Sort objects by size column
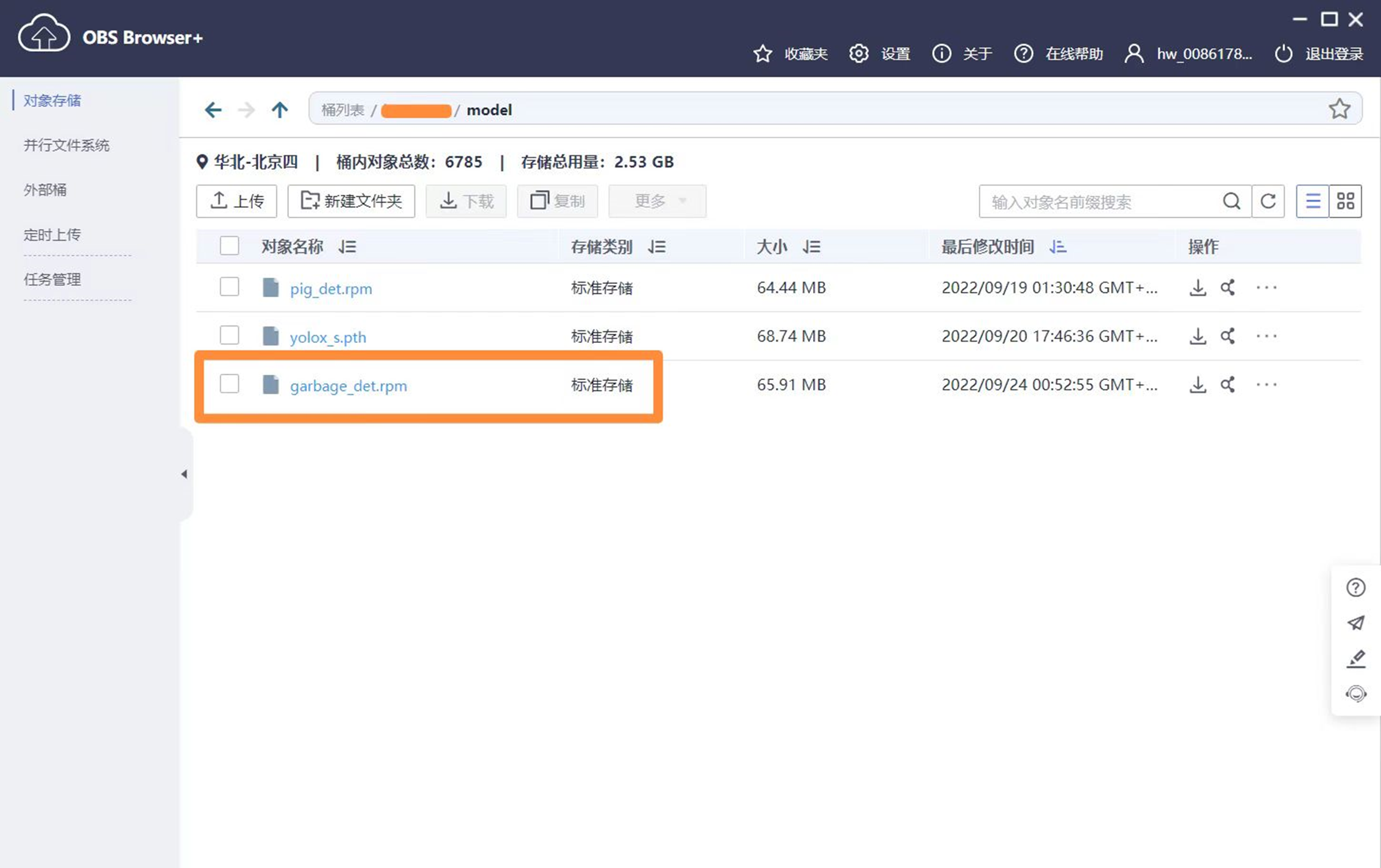The width and height of the screenshot is (1381, 868). point(811,247)
